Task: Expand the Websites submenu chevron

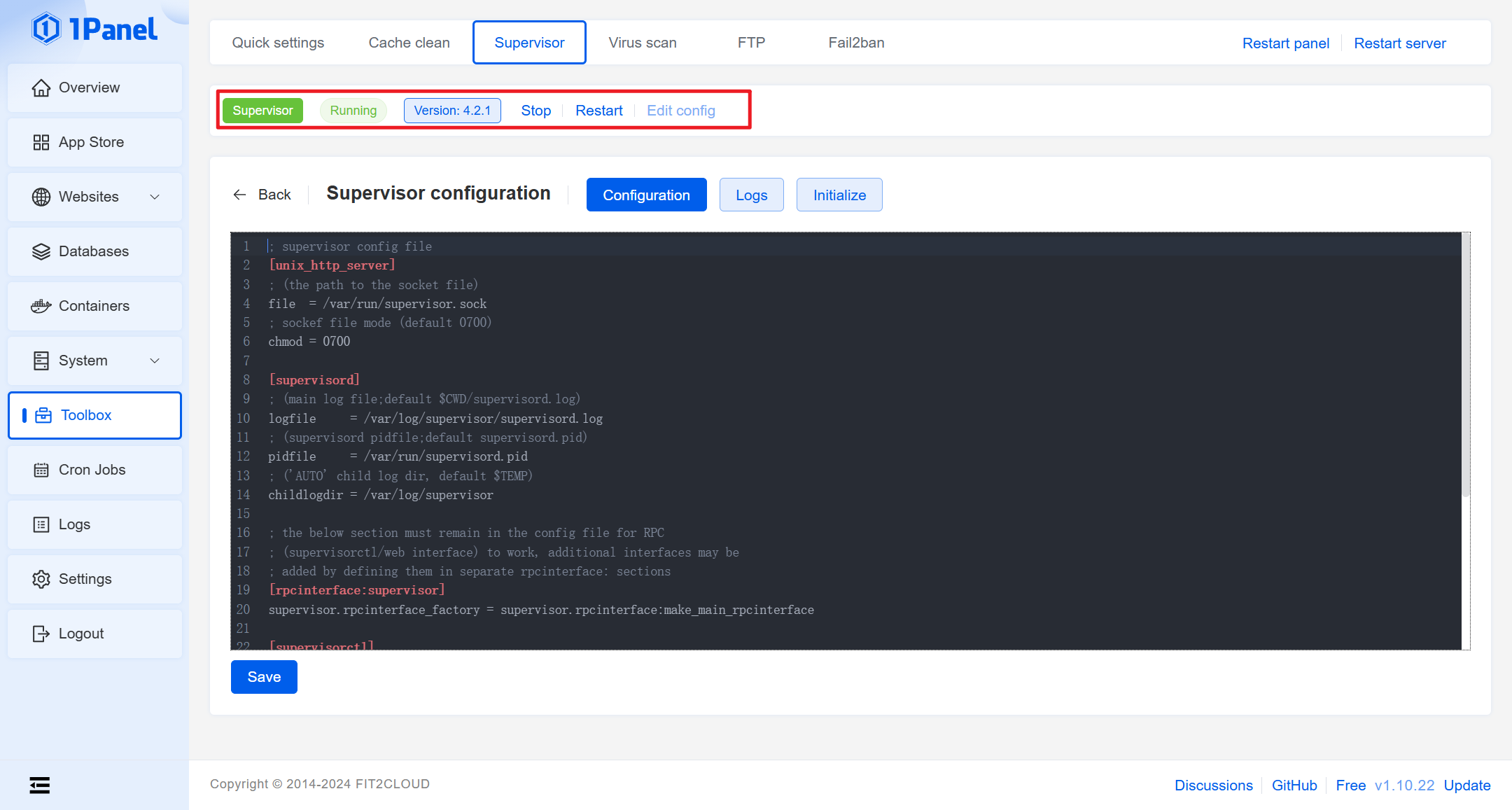Action: click(x=155, y=197)
